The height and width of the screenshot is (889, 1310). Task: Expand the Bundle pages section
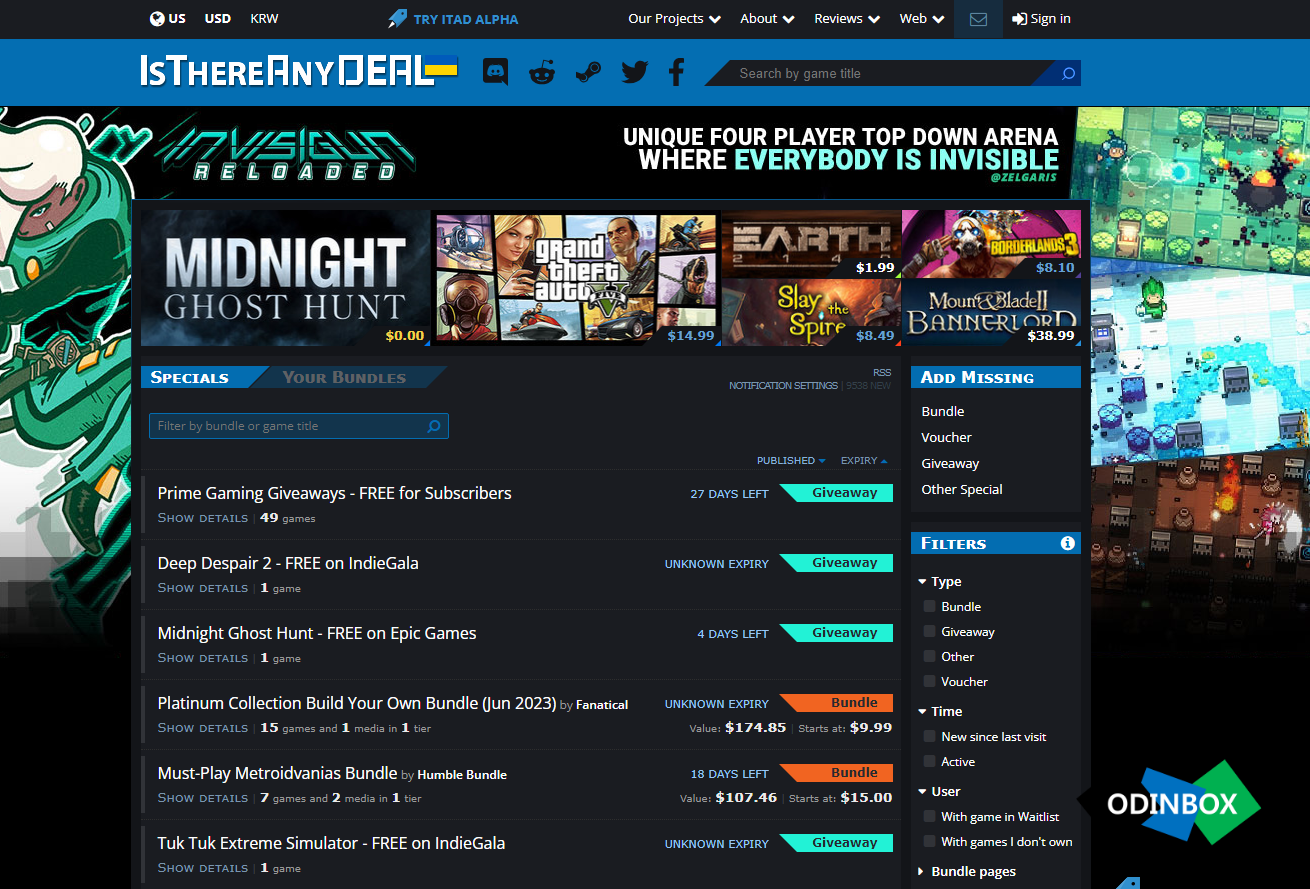click(x=967, y=871)
